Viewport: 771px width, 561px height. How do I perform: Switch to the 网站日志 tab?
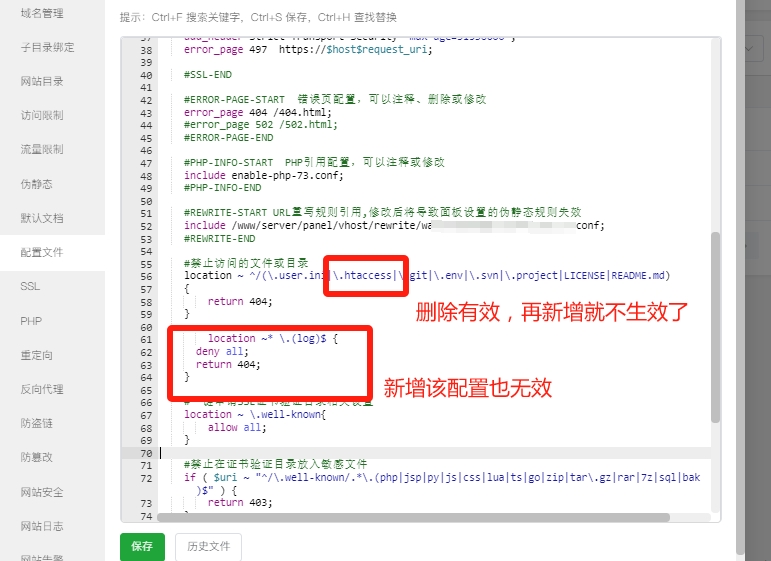click(42, 526)
